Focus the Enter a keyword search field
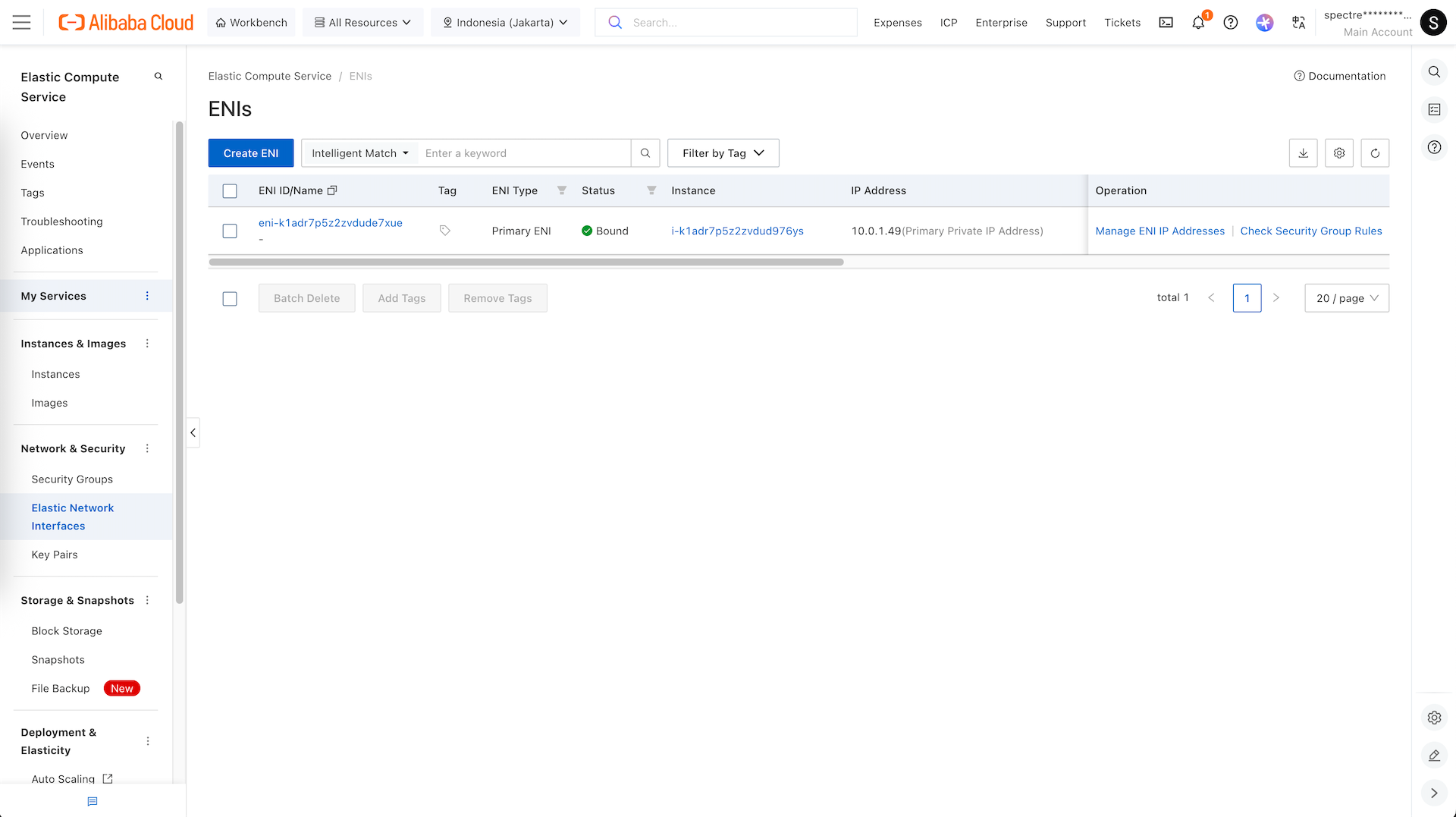The width and height of the screenshot is (1456, 817). (523, 153)
